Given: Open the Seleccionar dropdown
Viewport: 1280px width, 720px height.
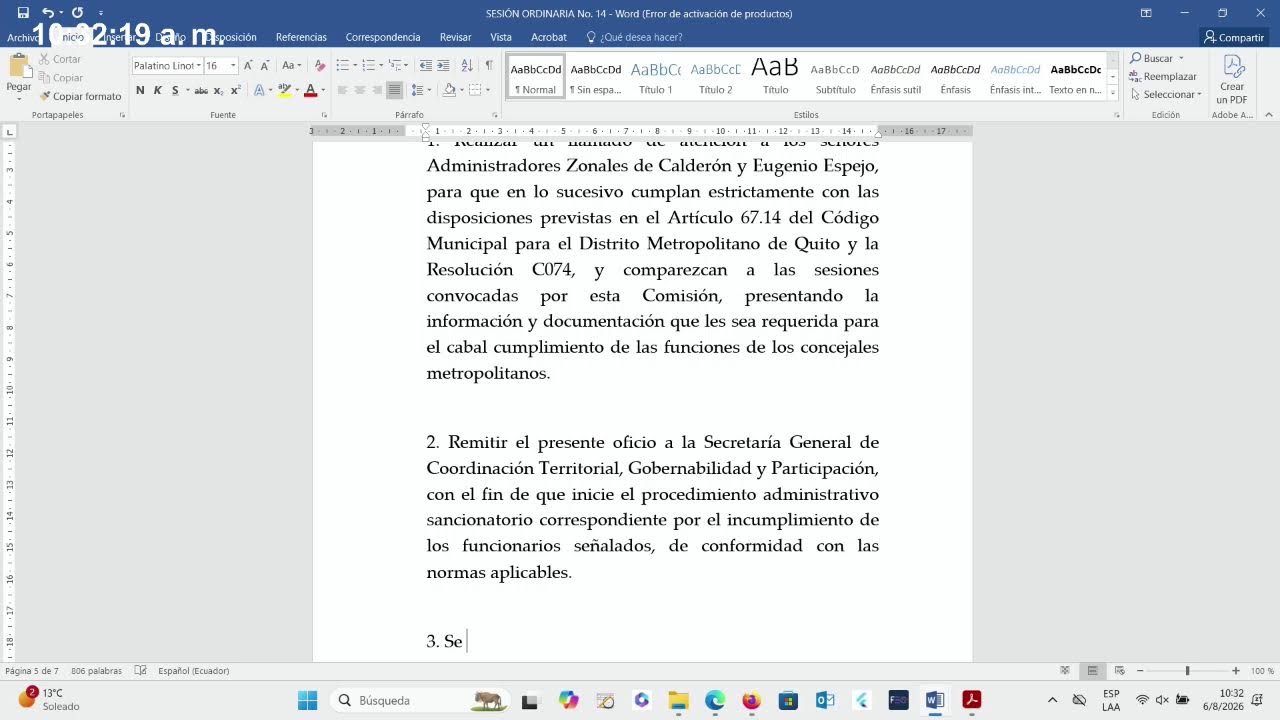Looking at the screenshot, I should [1166, 94].
